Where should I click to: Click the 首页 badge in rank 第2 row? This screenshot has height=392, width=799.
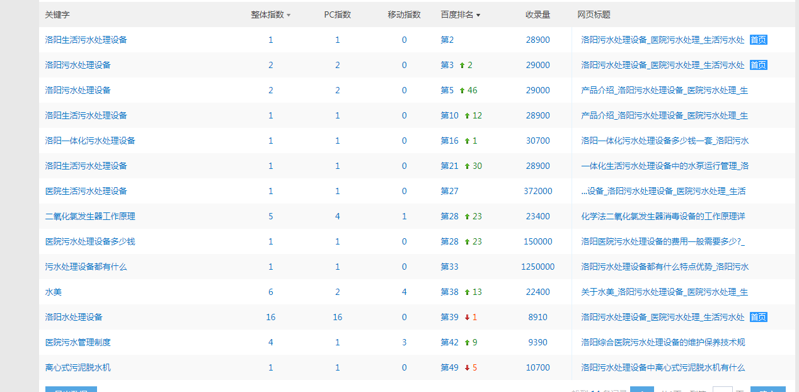[x=758, y=40]
